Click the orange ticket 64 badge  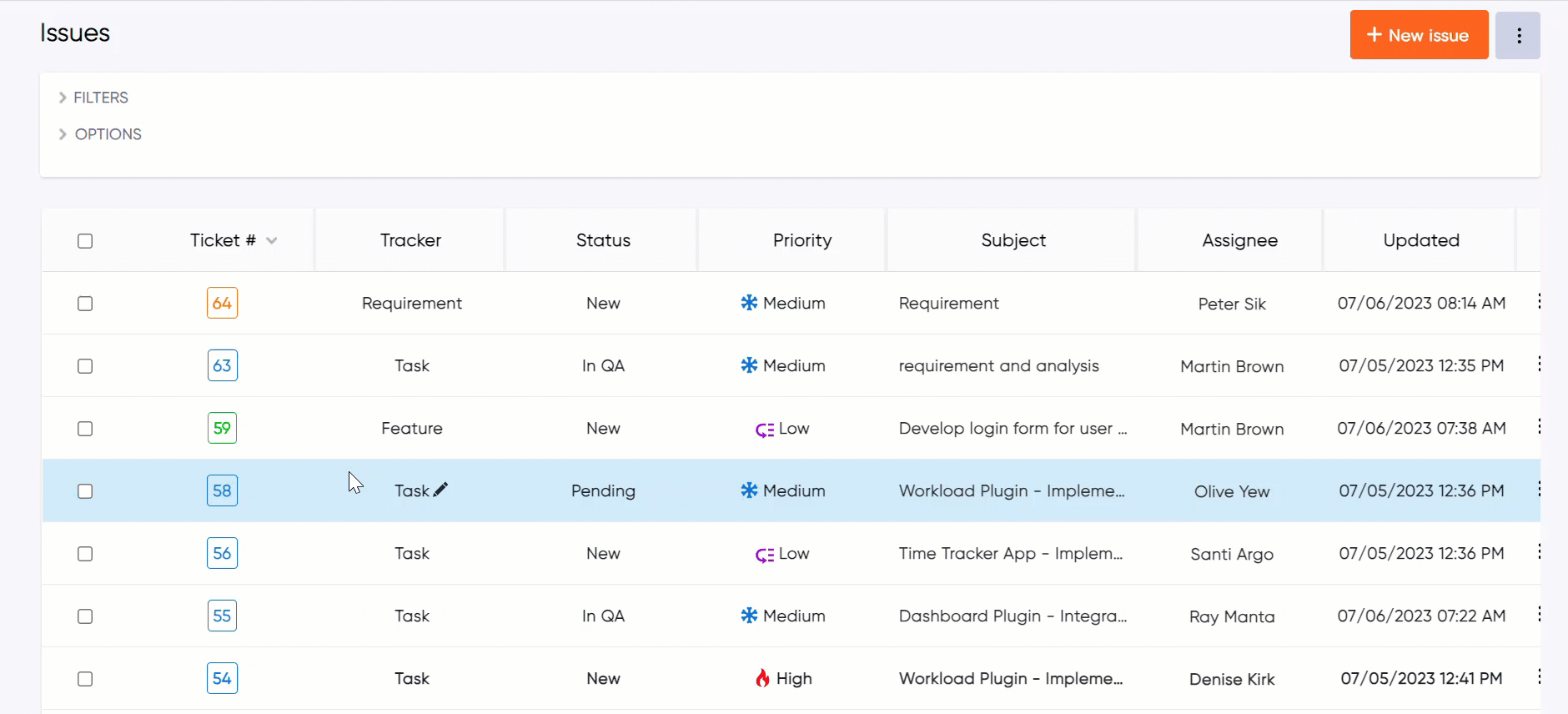[222, 303]
